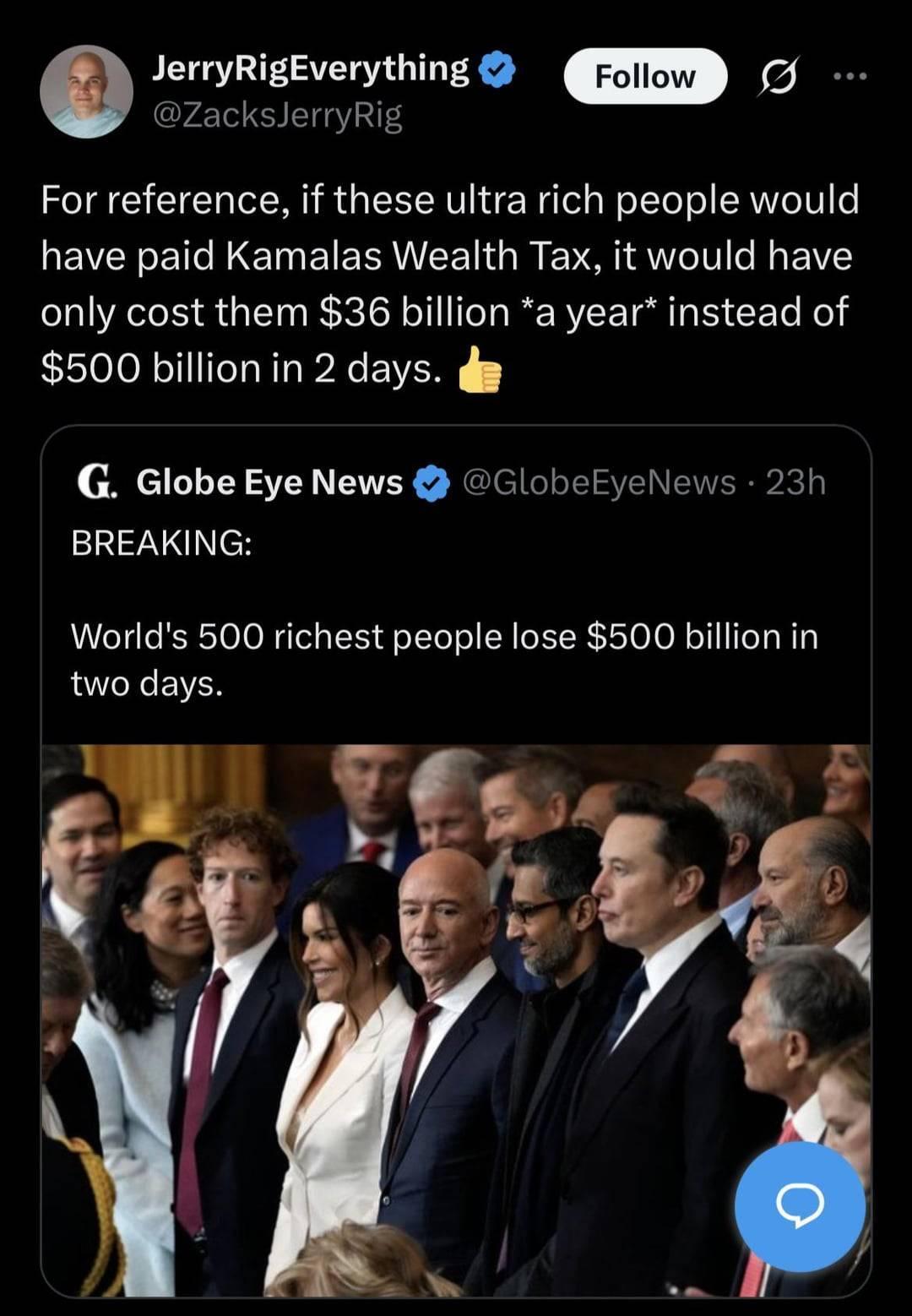The height and width of the screenshot is (1316, 912).
Task: Open the @ZacksJerryRig handle link
Action: click(277, 115)
